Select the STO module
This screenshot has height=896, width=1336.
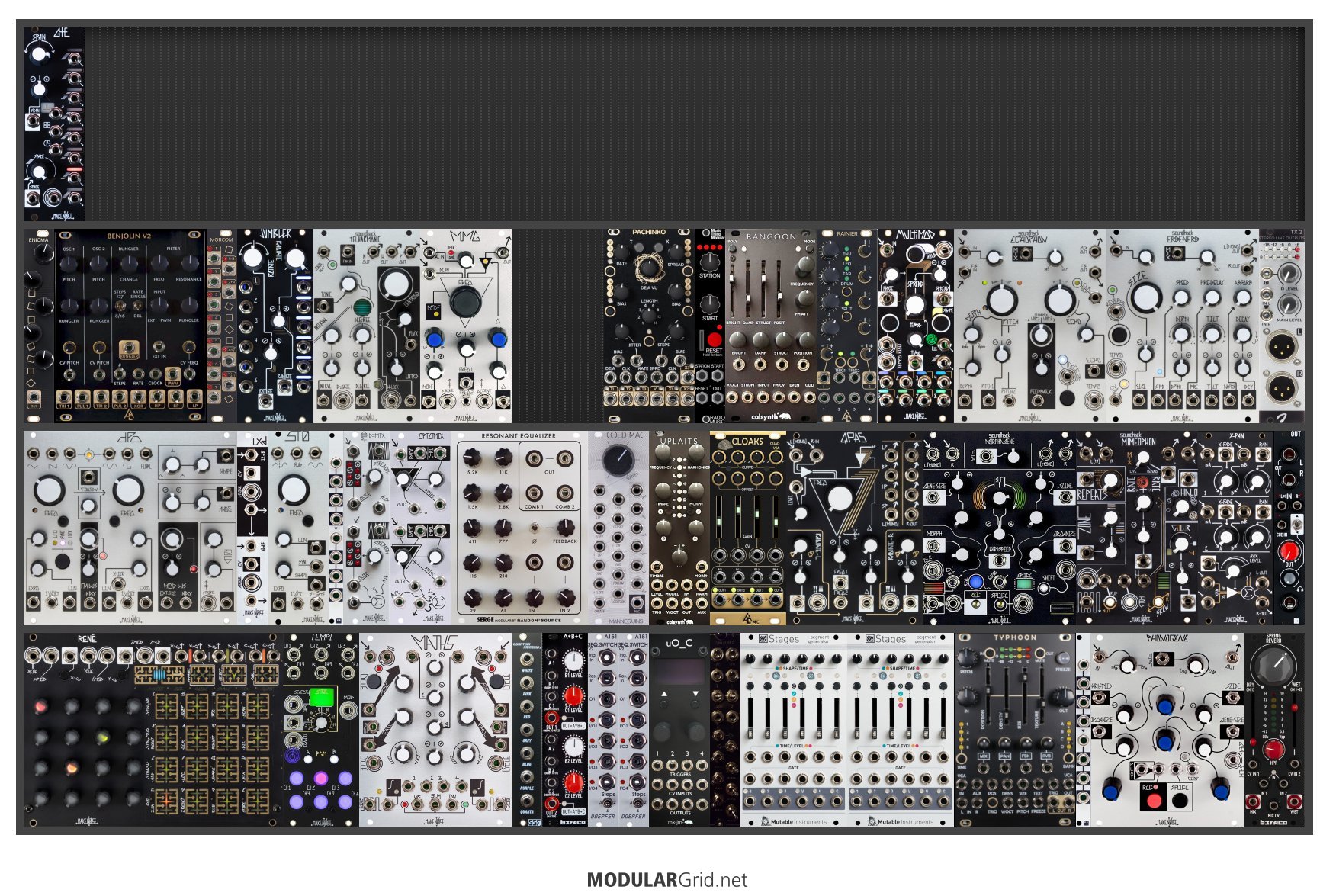(298, 528)
